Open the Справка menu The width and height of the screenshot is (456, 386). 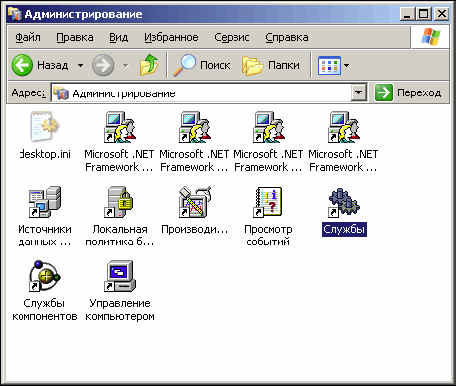point(287,37)
